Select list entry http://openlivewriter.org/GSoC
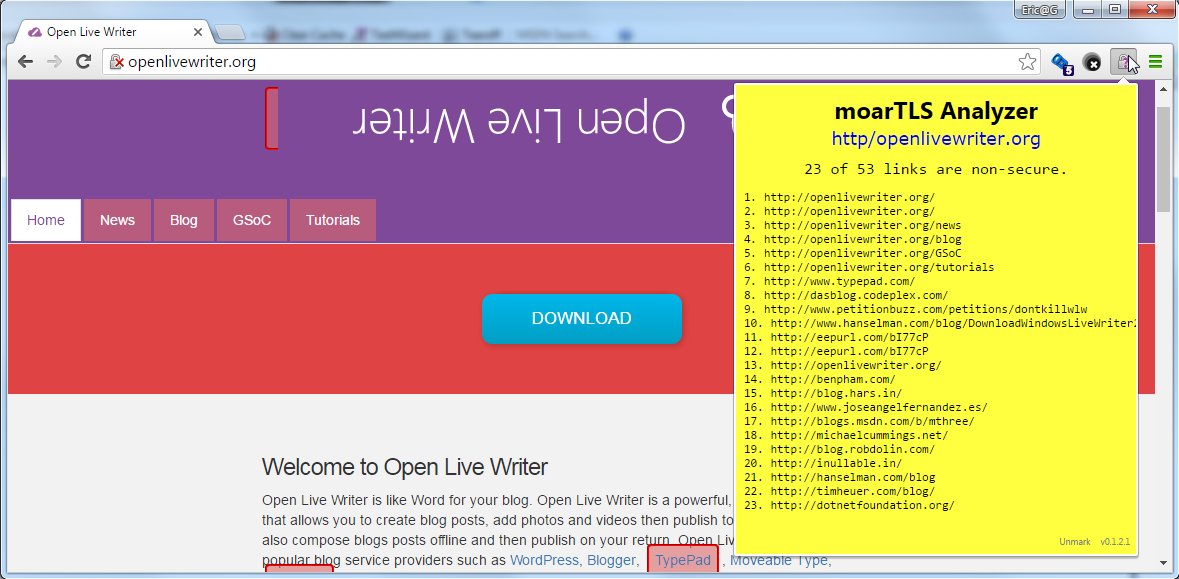 [x=862, y=253]
